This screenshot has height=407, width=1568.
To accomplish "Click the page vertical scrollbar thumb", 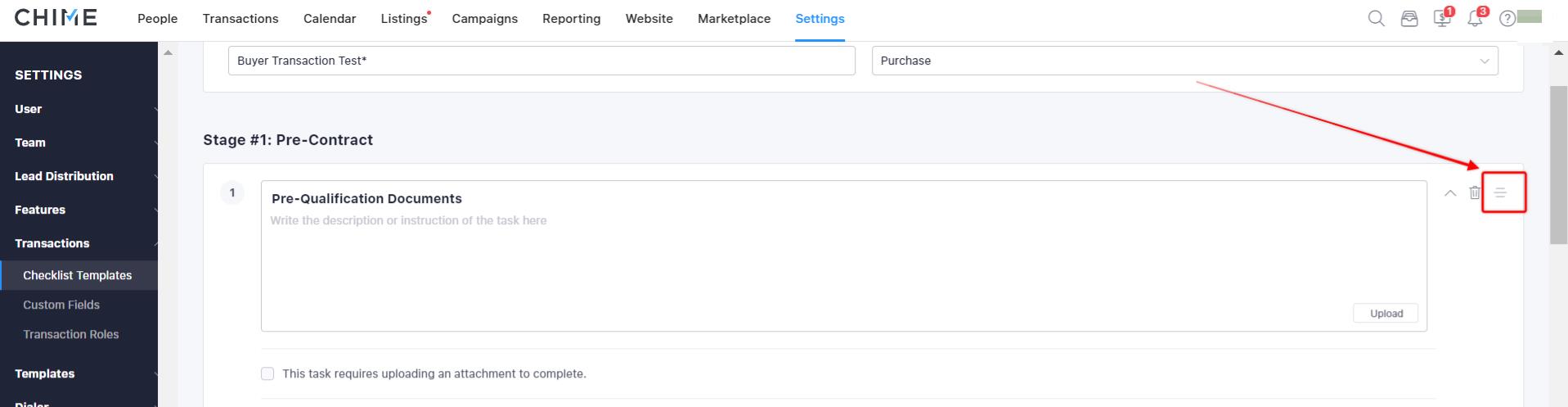I will [1558, 164].
